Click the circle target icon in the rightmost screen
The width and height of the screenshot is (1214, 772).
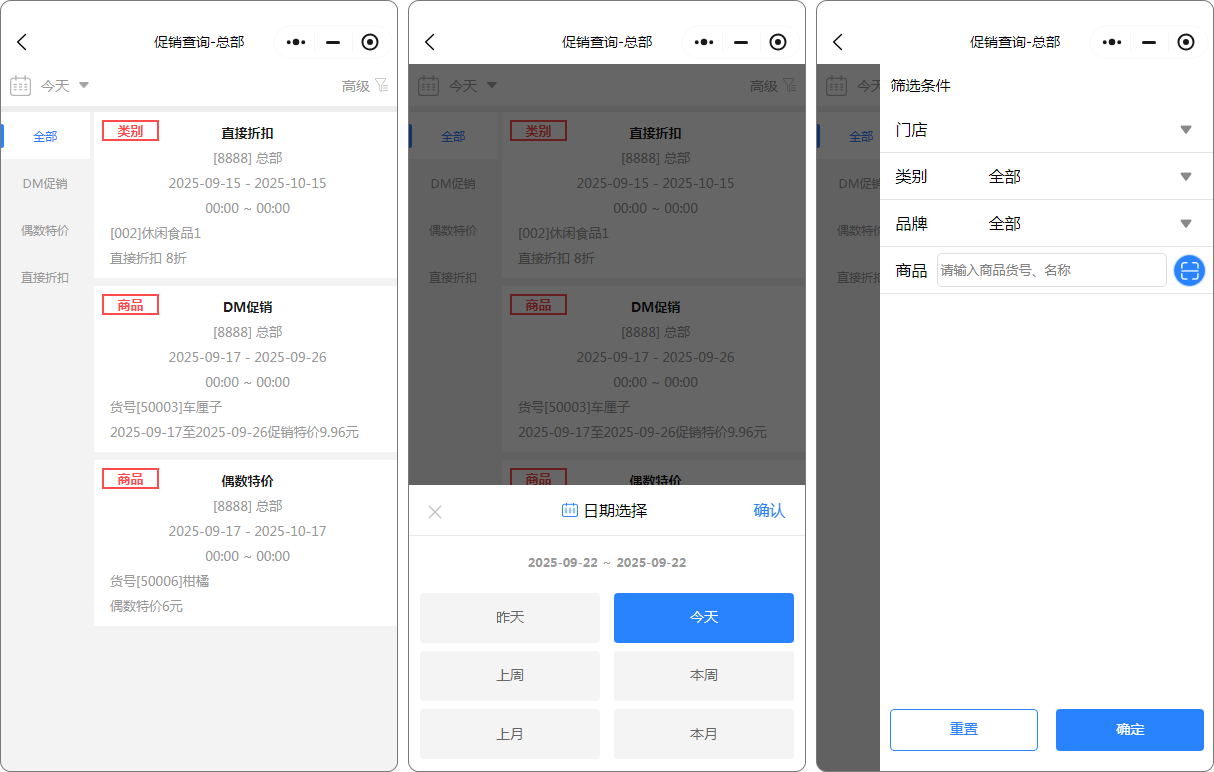[1186, 42]
